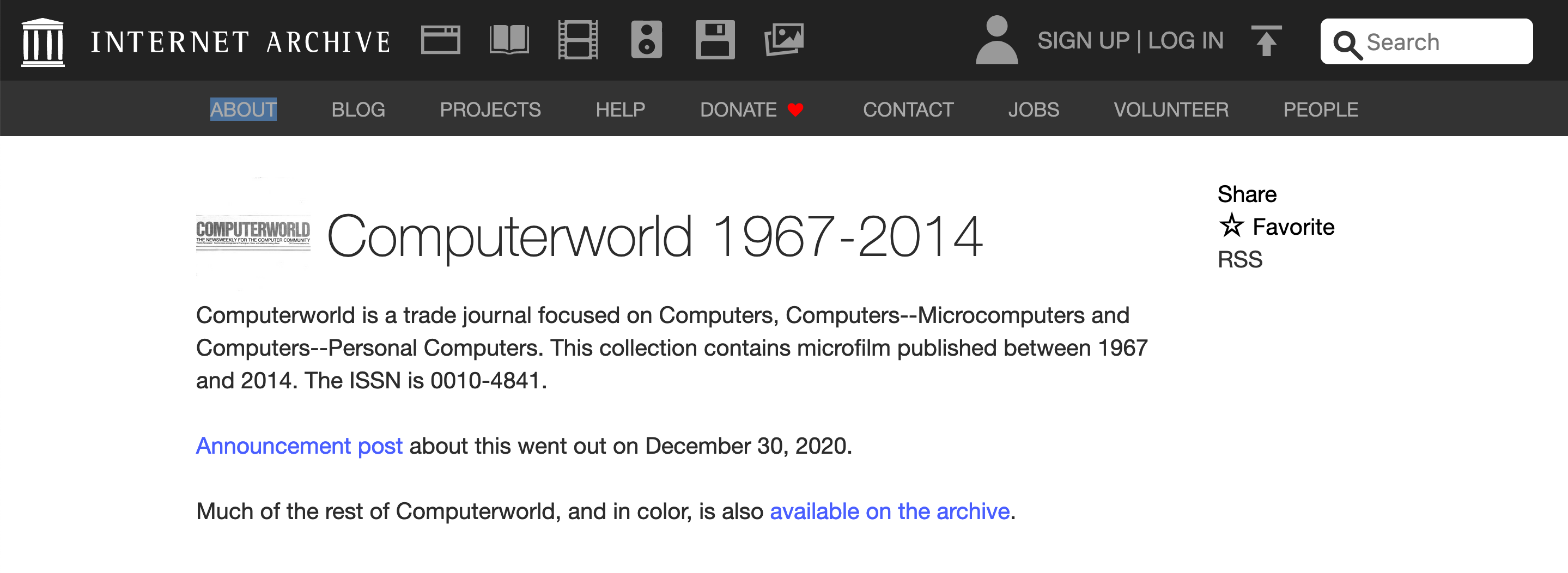This screenshot has width=1568, height=573.
Task: Open the Video film strip icon
Action: (x=578, y=40)
